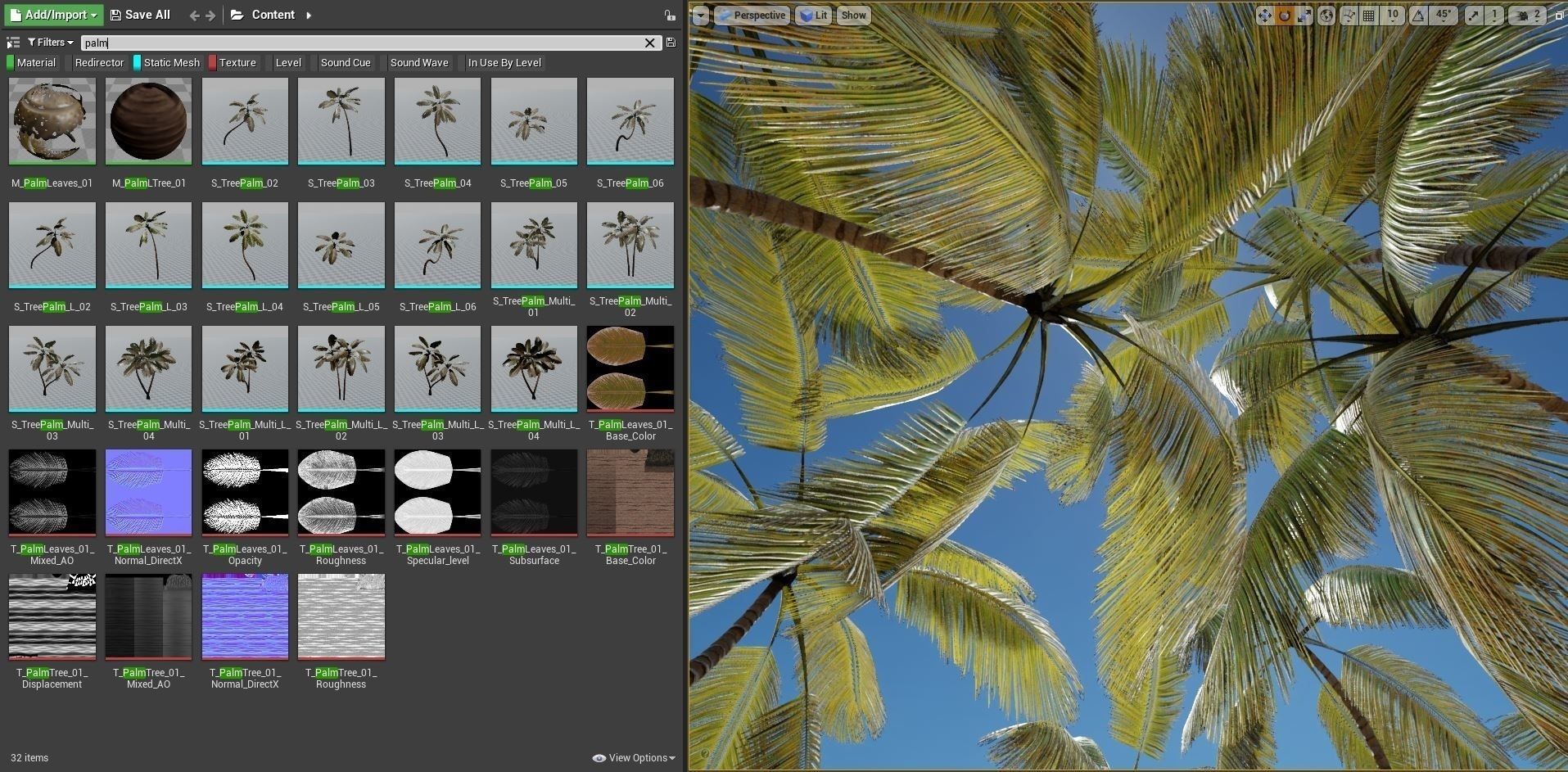Toggle the Sound Cue filter
This screenshot has width=1568, height=772.
342,62
